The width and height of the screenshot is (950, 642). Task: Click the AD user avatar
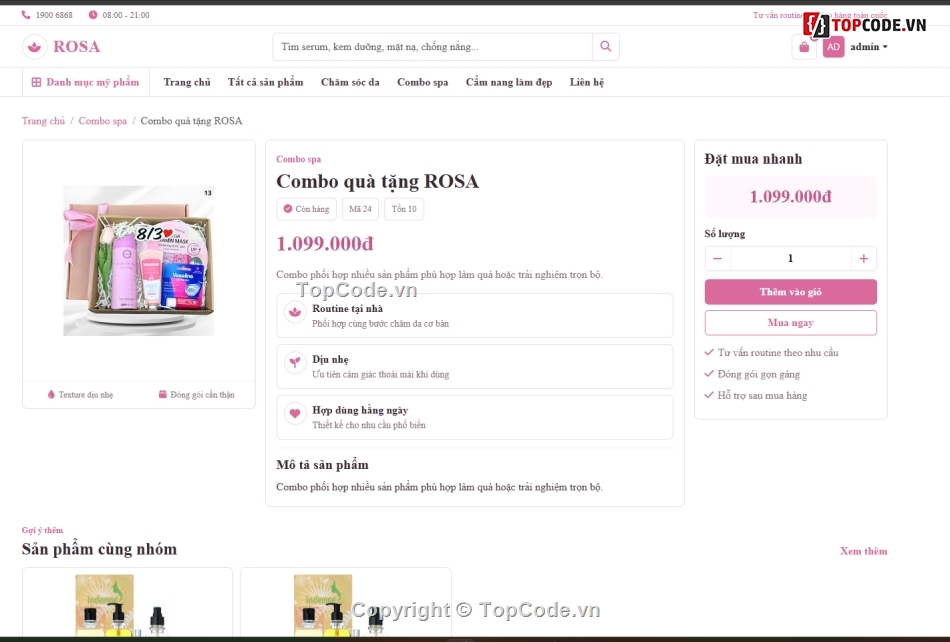pyautogui.click(x=834, y=47)
